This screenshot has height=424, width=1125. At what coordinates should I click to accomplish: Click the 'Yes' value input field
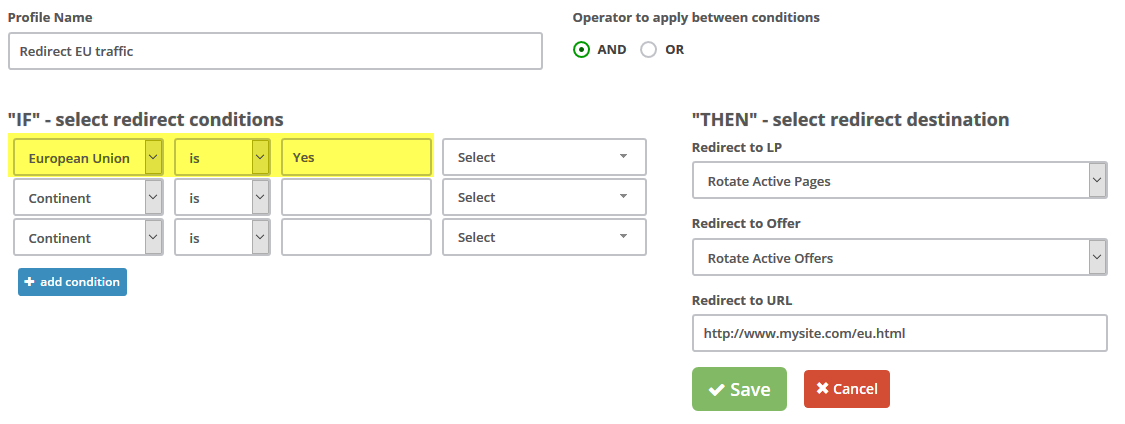coord(356,157)
